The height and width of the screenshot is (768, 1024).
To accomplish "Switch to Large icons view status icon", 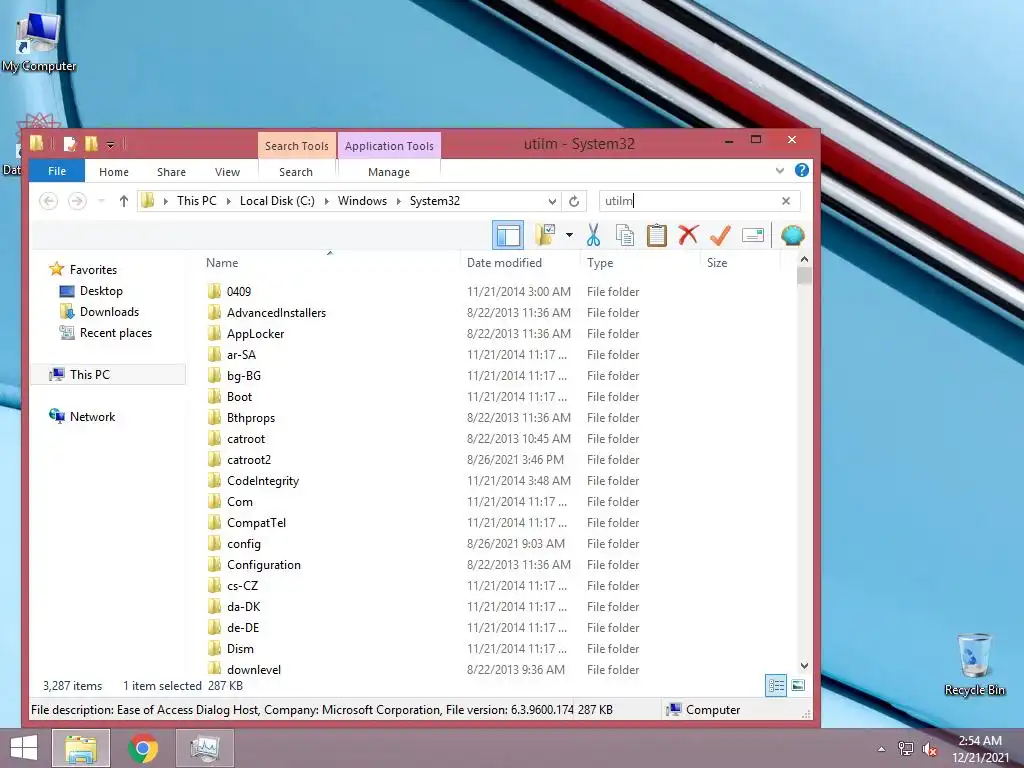I will point(797,686).
